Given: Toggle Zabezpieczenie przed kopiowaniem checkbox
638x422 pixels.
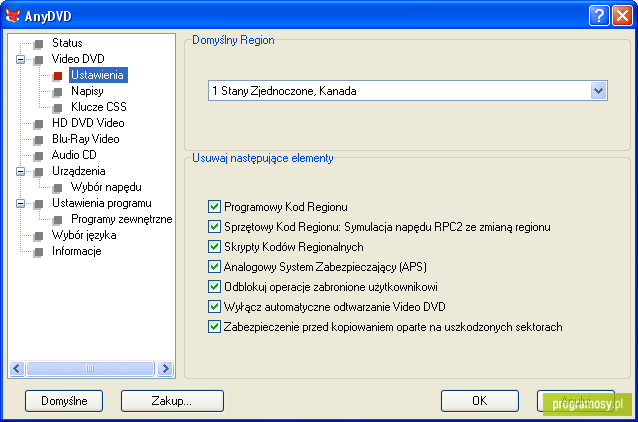Looking at the screenshot, I should [x=214, y=326].
